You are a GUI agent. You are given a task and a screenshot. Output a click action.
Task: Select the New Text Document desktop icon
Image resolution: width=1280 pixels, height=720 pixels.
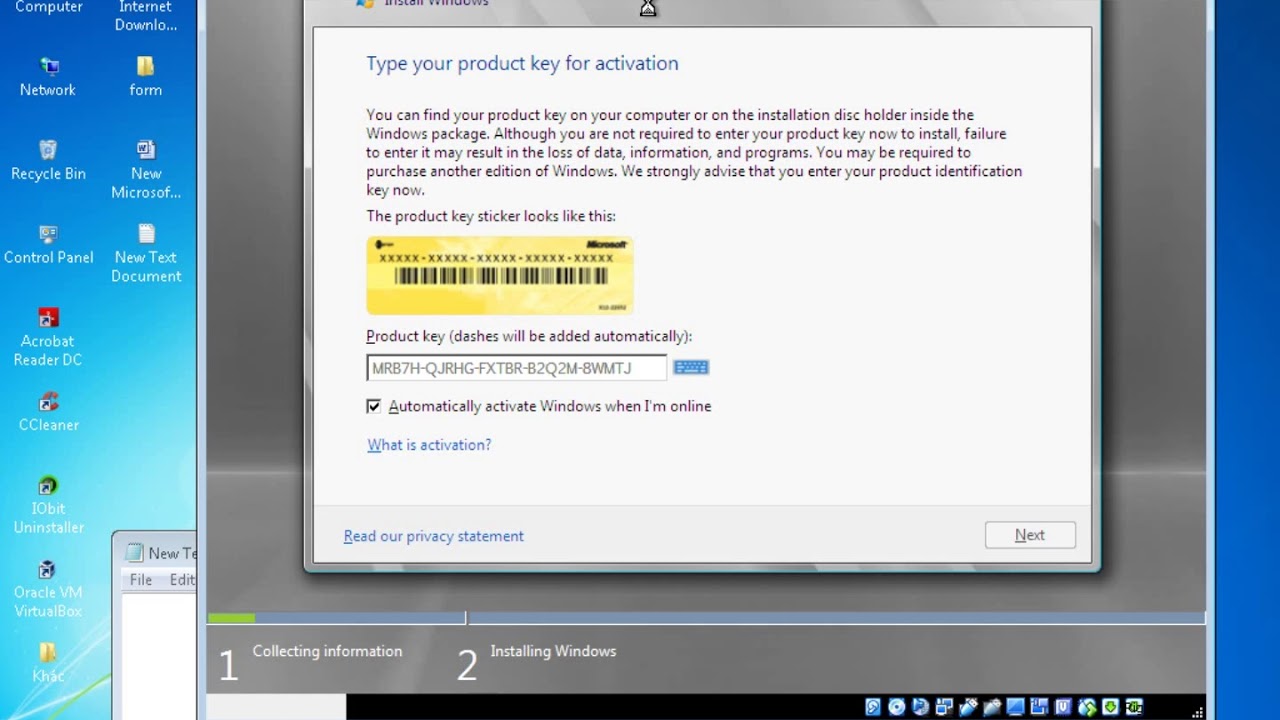coord(146,254)
